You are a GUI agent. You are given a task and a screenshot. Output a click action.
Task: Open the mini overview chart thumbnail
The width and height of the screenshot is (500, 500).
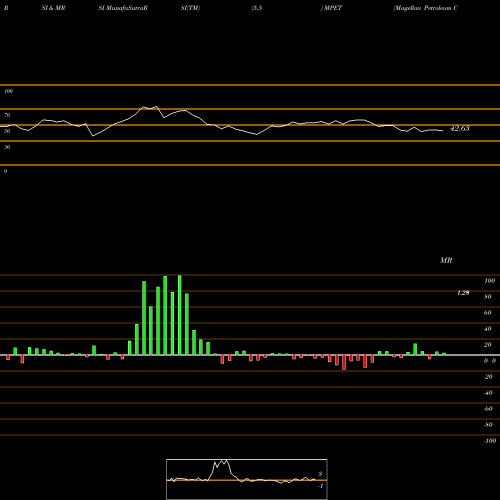click(247, 479)
